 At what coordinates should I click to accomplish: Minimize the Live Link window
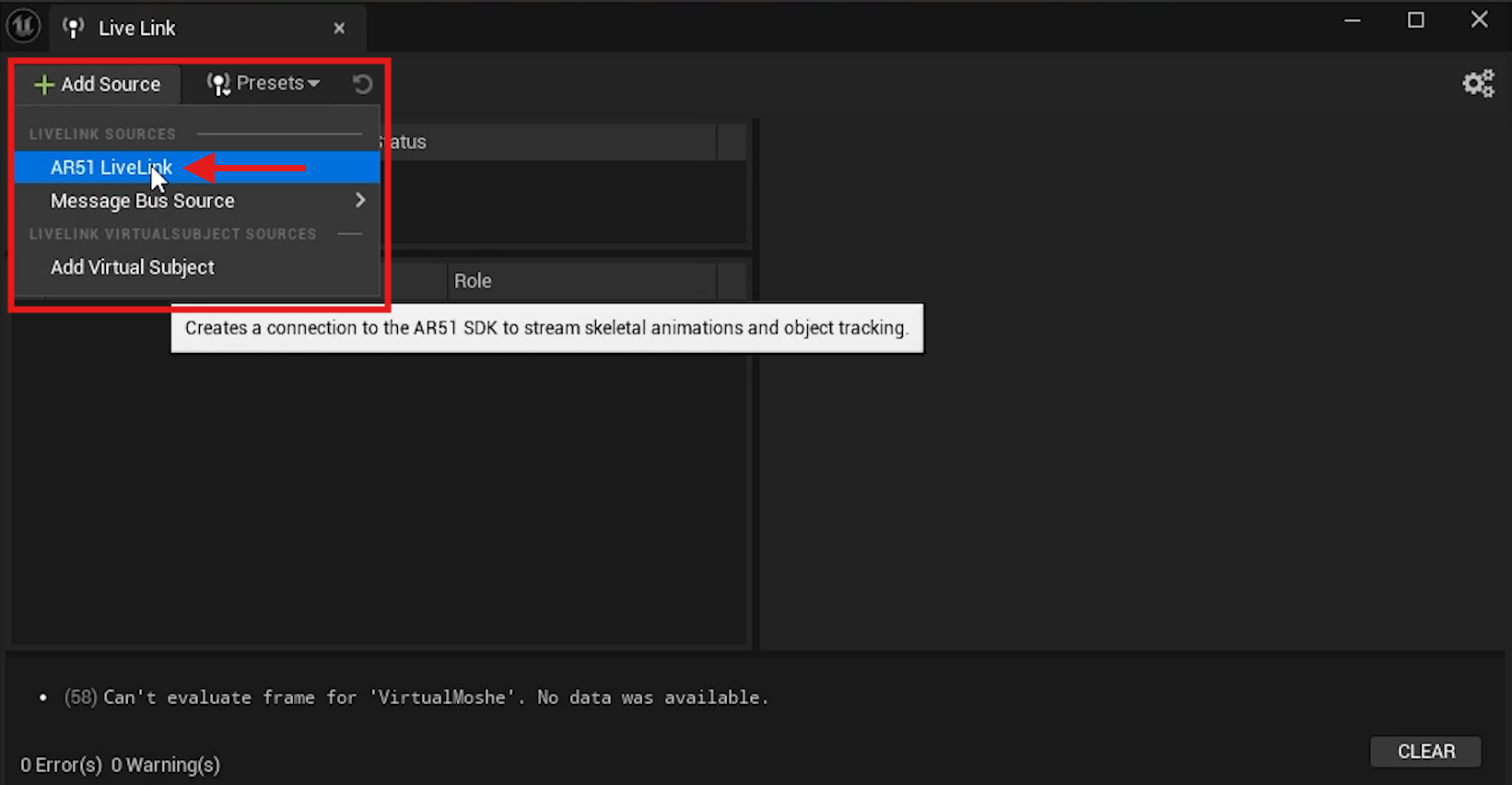(1353, 20)
